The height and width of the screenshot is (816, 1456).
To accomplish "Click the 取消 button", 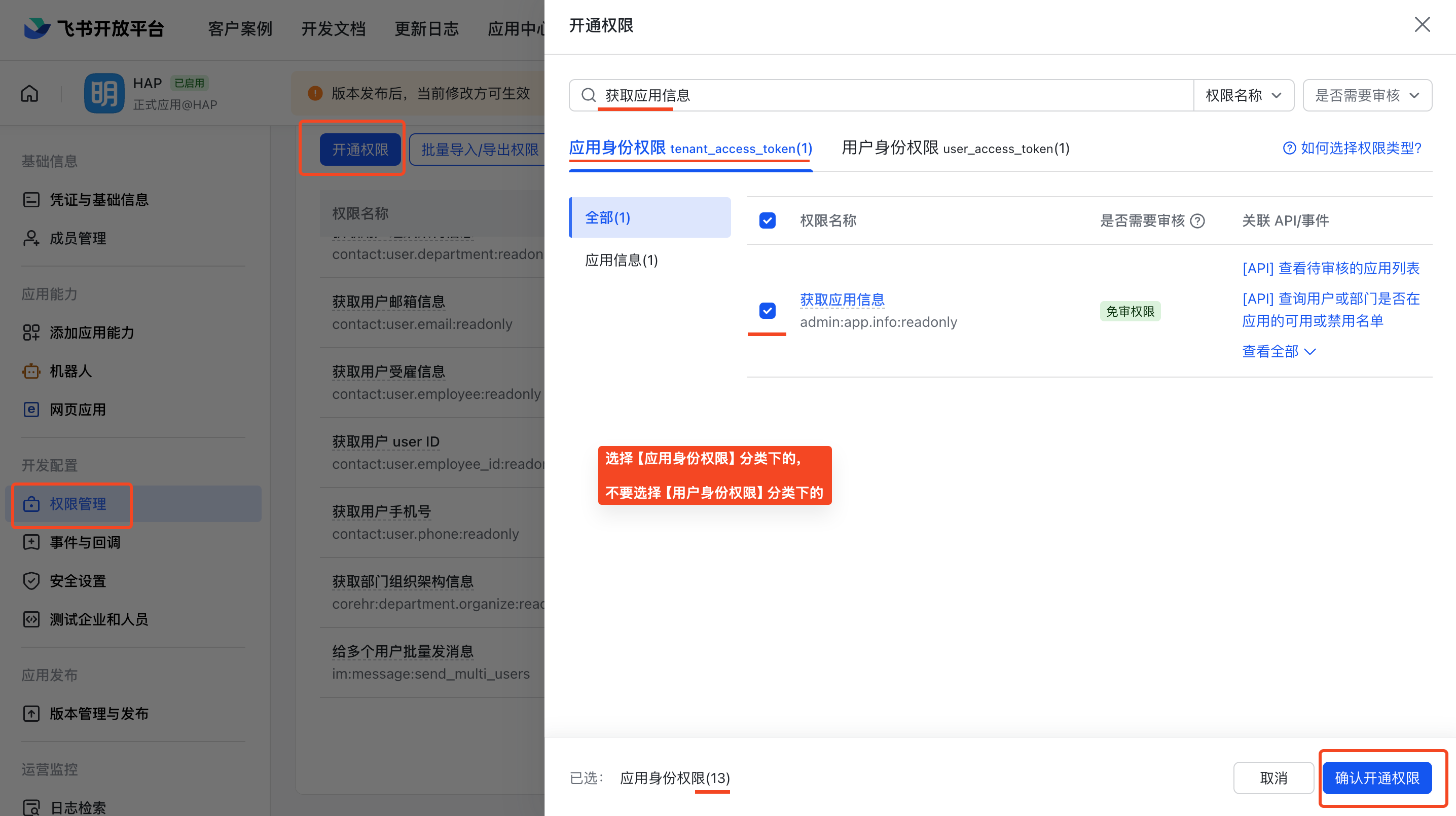I will [1273, 777].
